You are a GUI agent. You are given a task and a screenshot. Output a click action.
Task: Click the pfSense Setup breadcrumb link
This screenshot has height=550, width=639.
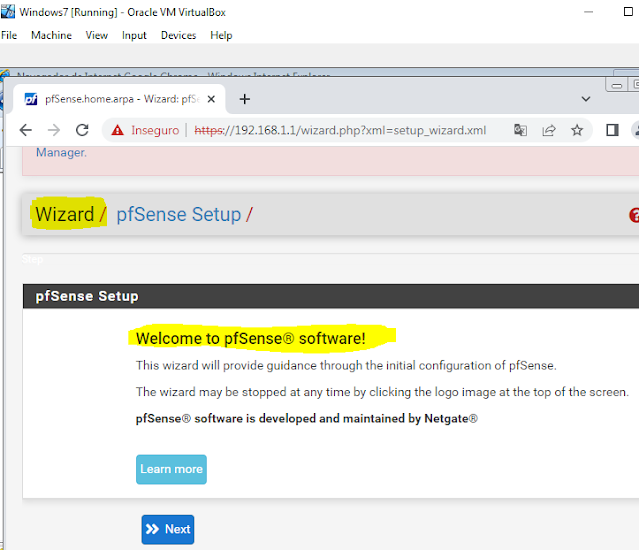(178, 214)
